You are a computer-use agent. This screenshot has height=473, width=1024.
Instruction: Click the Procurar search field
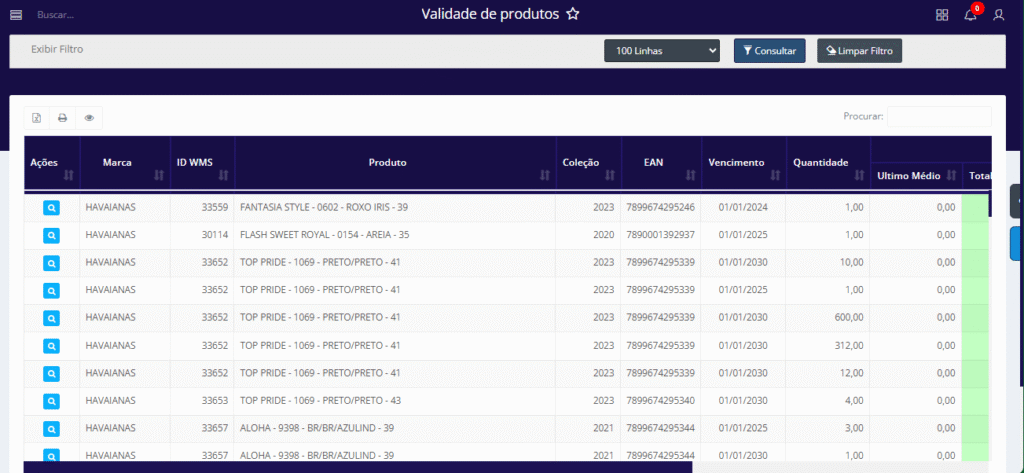point(938,117)
